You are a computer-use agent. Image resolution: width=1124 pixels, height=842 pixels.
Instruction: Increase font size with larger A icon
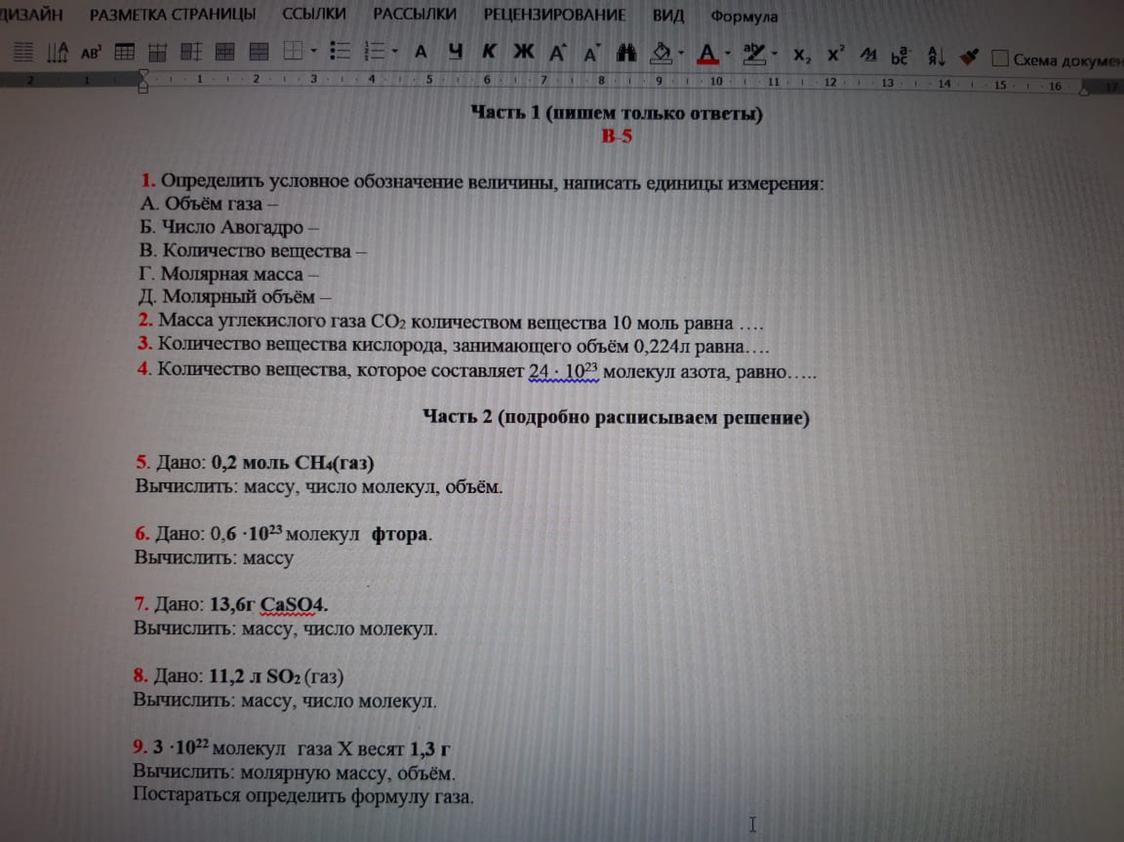[558, 52]
